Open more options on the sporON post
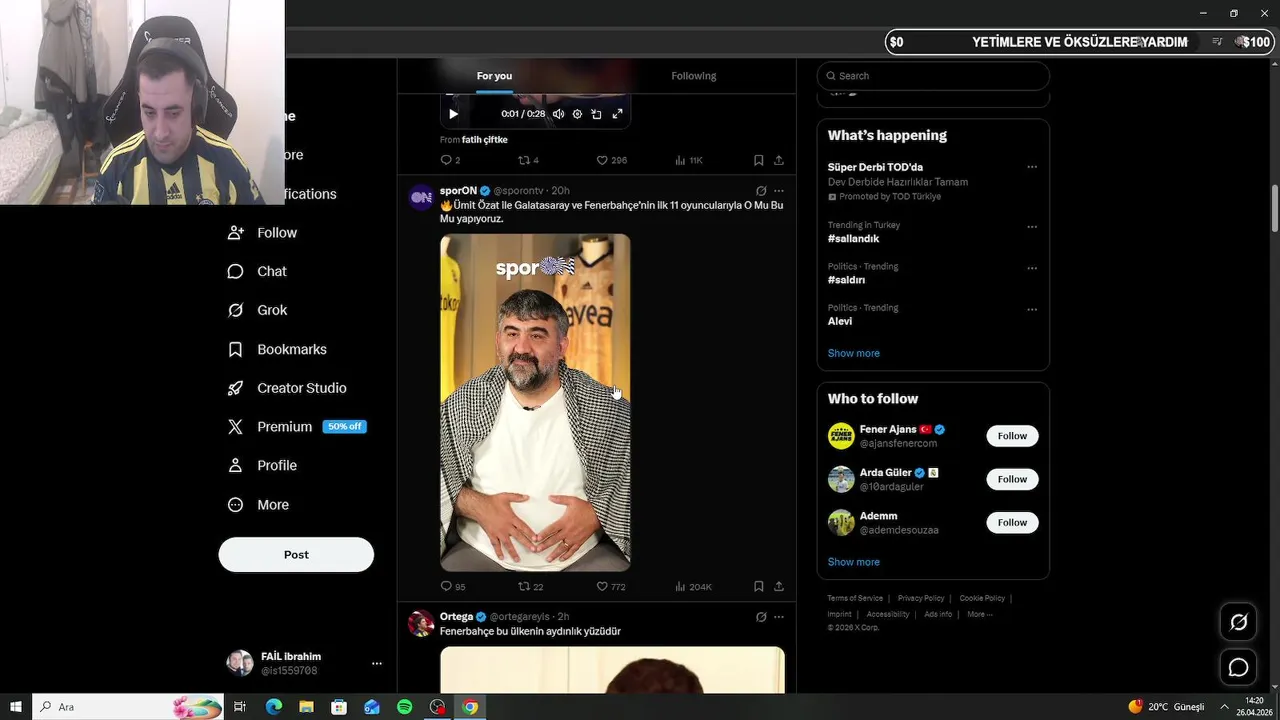Image resolution: width=1280 pixels, height=720 pixels. click(x=779, y=191)
